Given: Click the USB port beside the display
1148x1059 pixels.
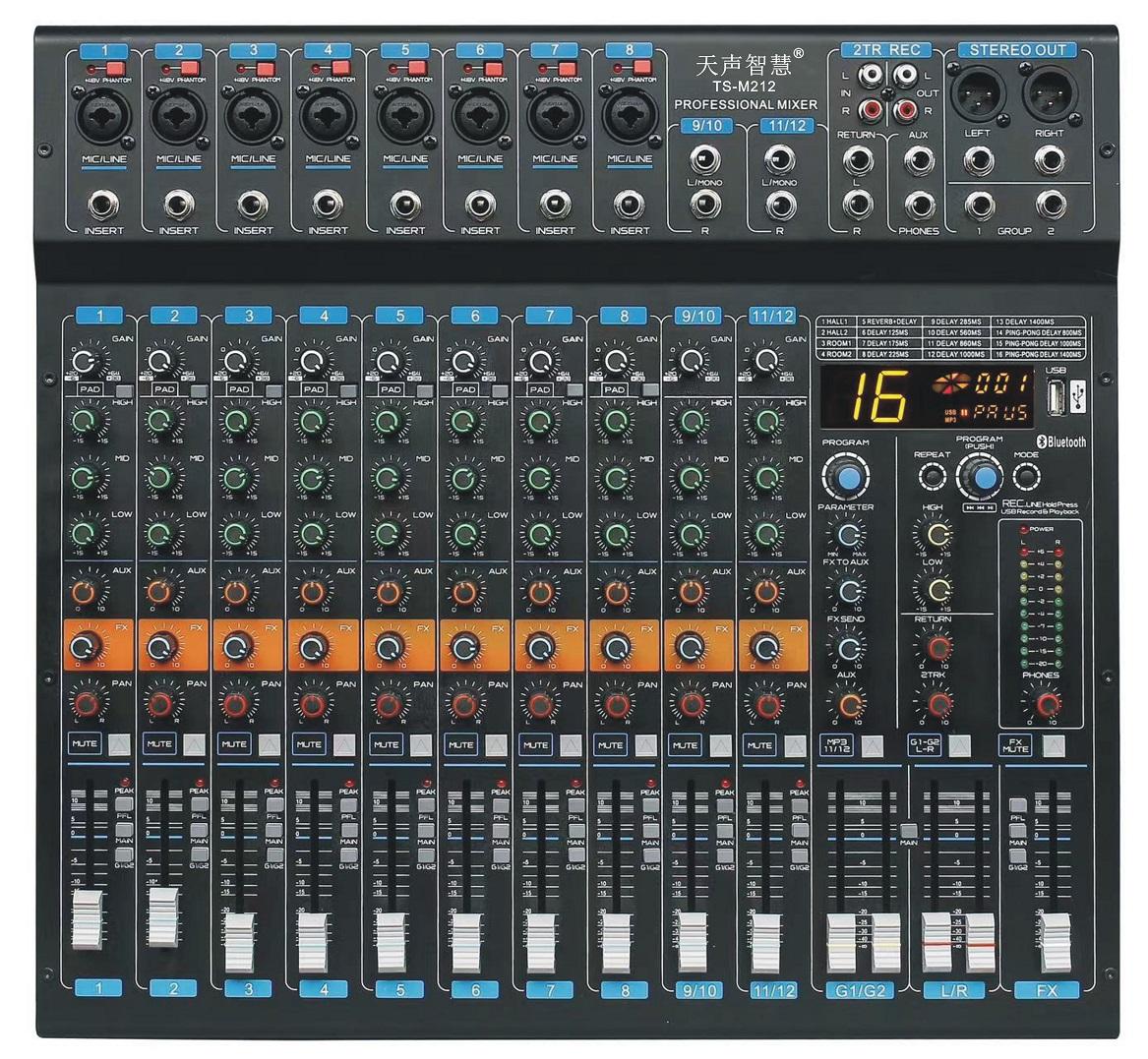Looking at the screenshot, I should coord(1057,398).
